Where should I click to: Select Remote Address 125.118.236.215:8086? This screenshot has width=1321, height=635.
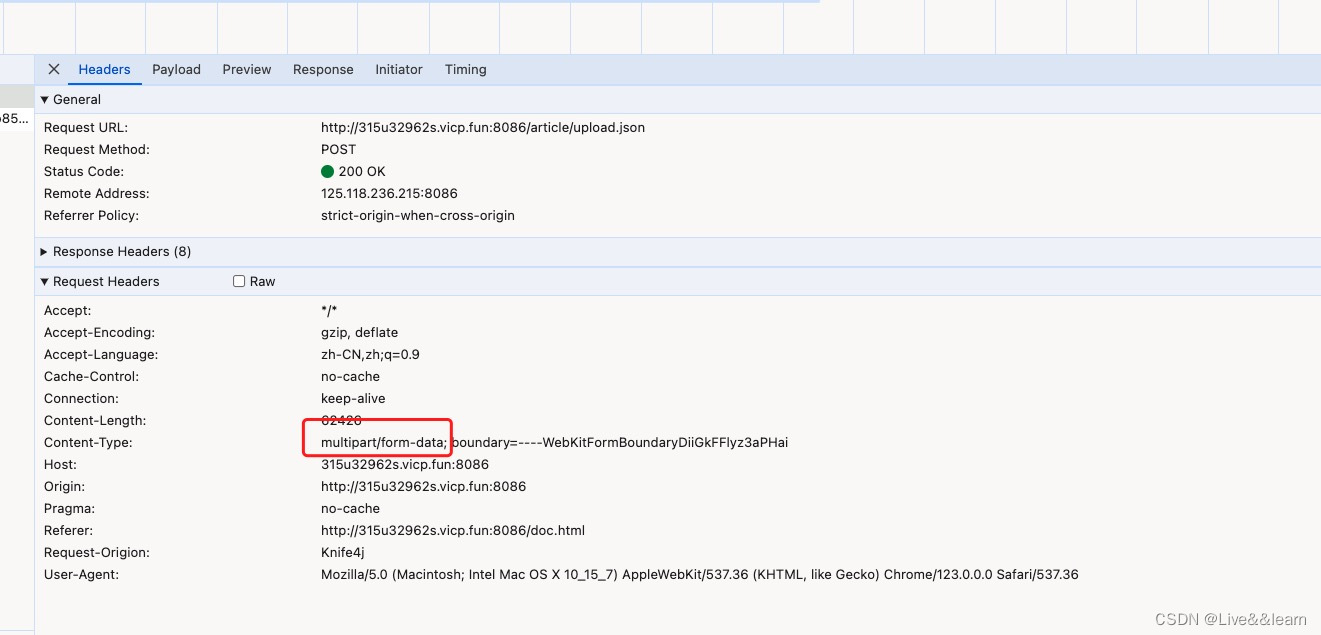point(389,193)
